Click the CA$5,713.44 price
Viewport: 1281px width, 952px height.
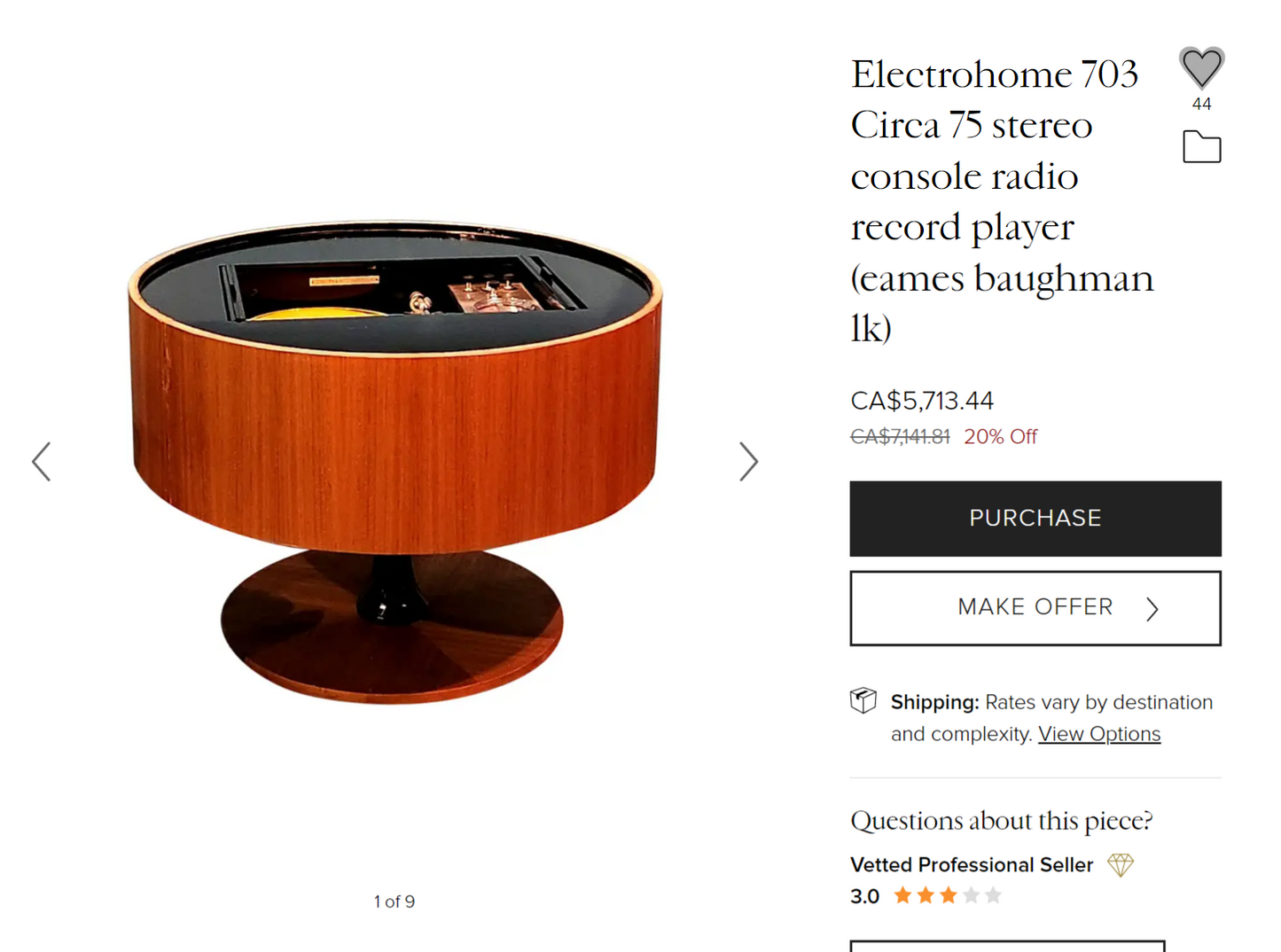922,401
